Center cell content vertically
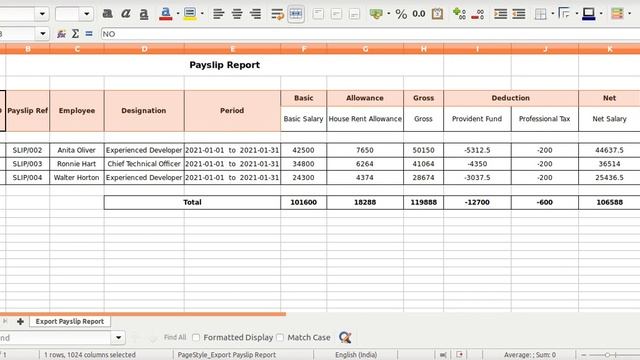This screenshot has width=640, height=360. point(336,14)
